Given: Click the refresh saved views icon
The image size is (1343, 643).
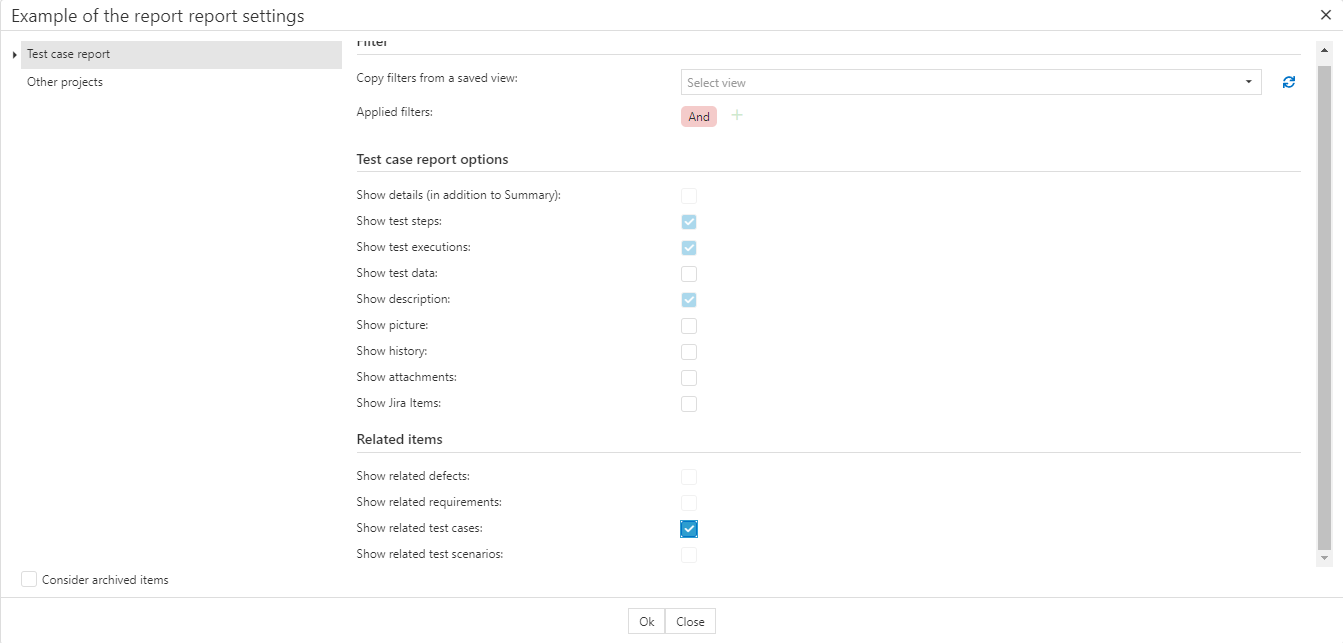Looking at the screenshot, I should pyautogui.click(x=1288, y=82).
